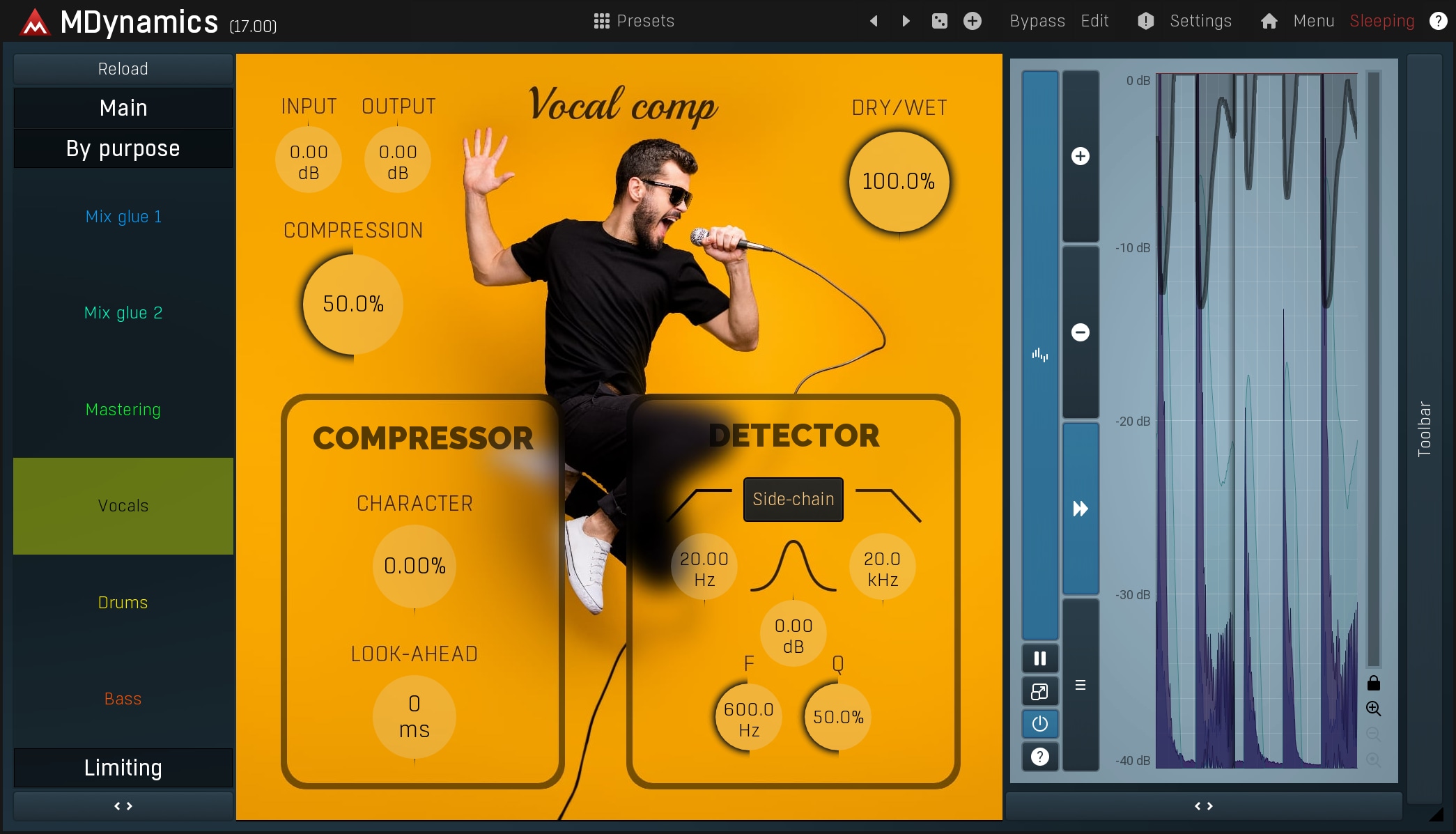Go to next preset arrow
Screen dimensions: 1456x834
click(x=906, y=21)
